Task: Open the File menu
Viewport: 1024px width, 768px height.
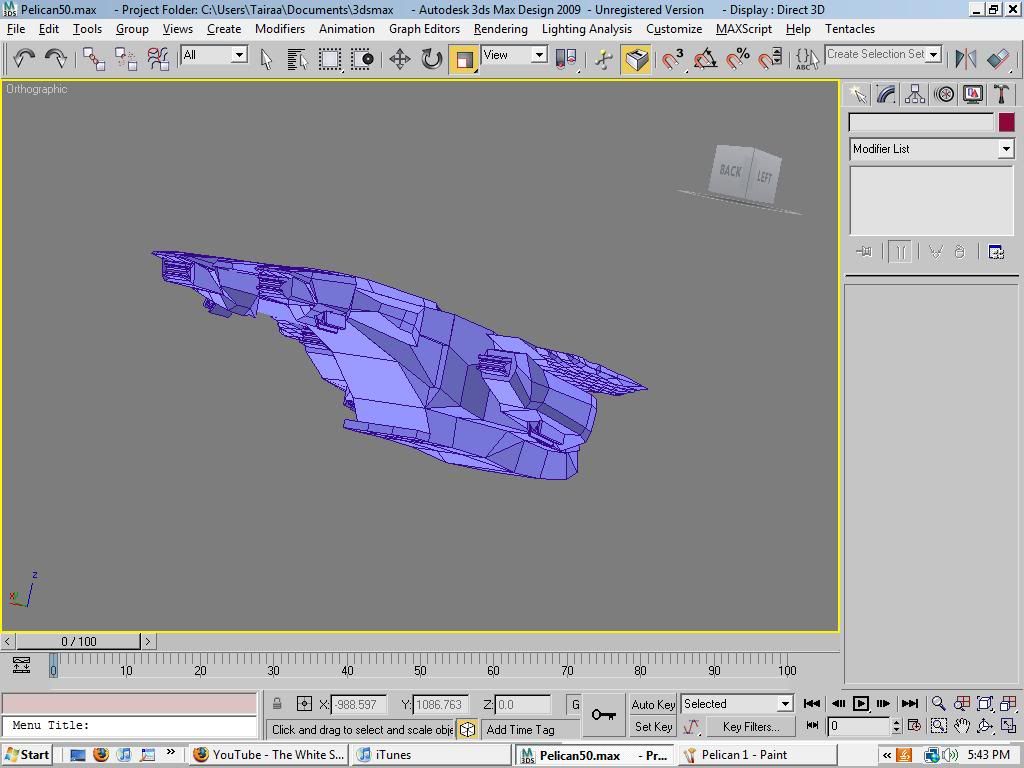Action: click(x=16, y=29)
